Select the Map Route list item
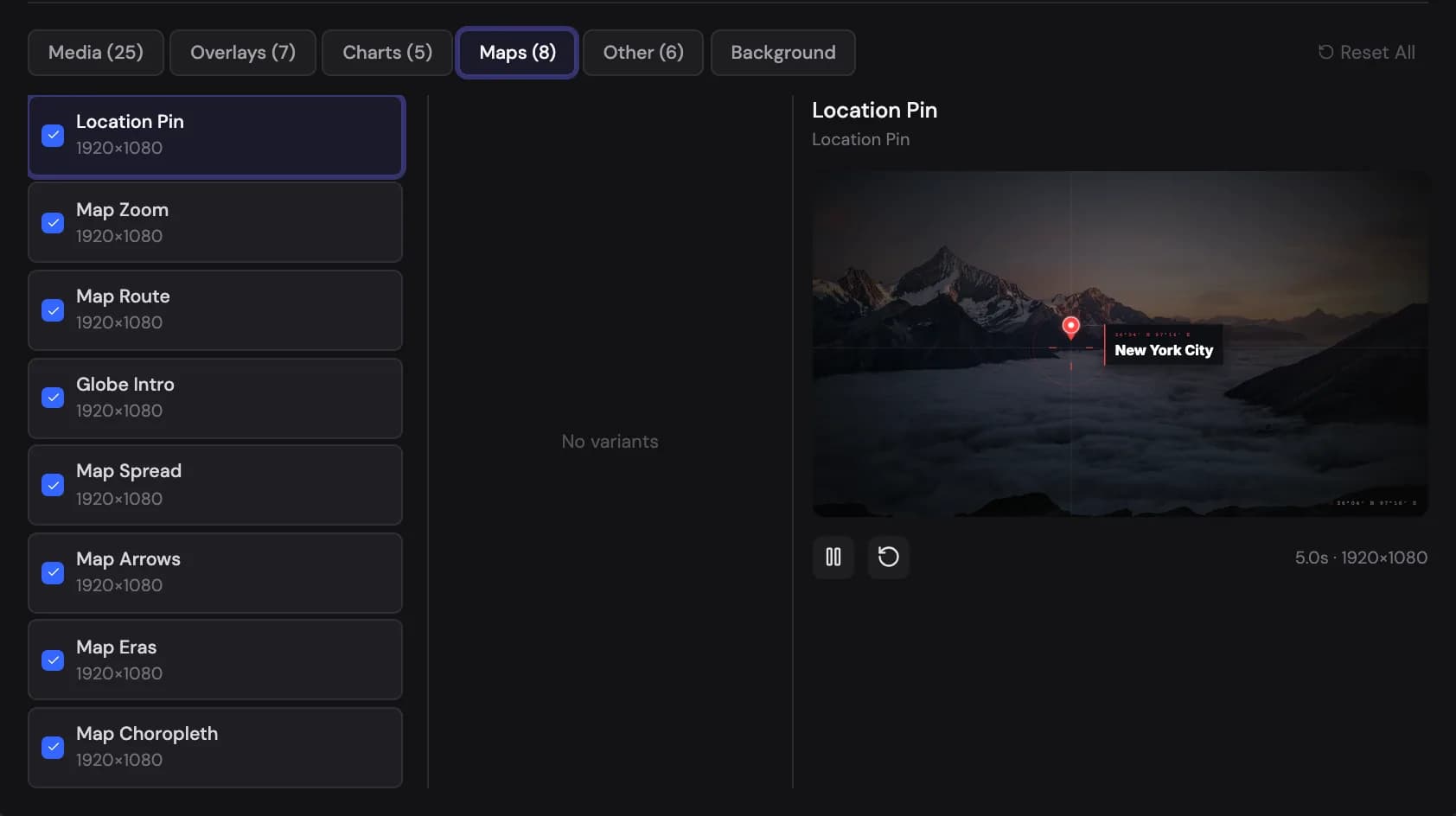 [215, 310]
